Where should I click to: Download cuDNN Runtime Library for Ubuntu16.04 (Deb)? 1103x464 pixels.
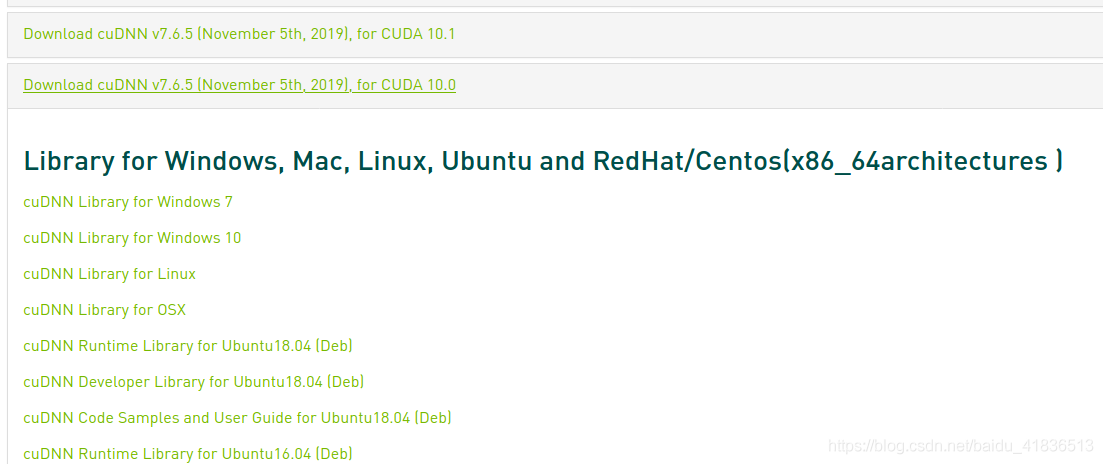(x=188, y=454)
